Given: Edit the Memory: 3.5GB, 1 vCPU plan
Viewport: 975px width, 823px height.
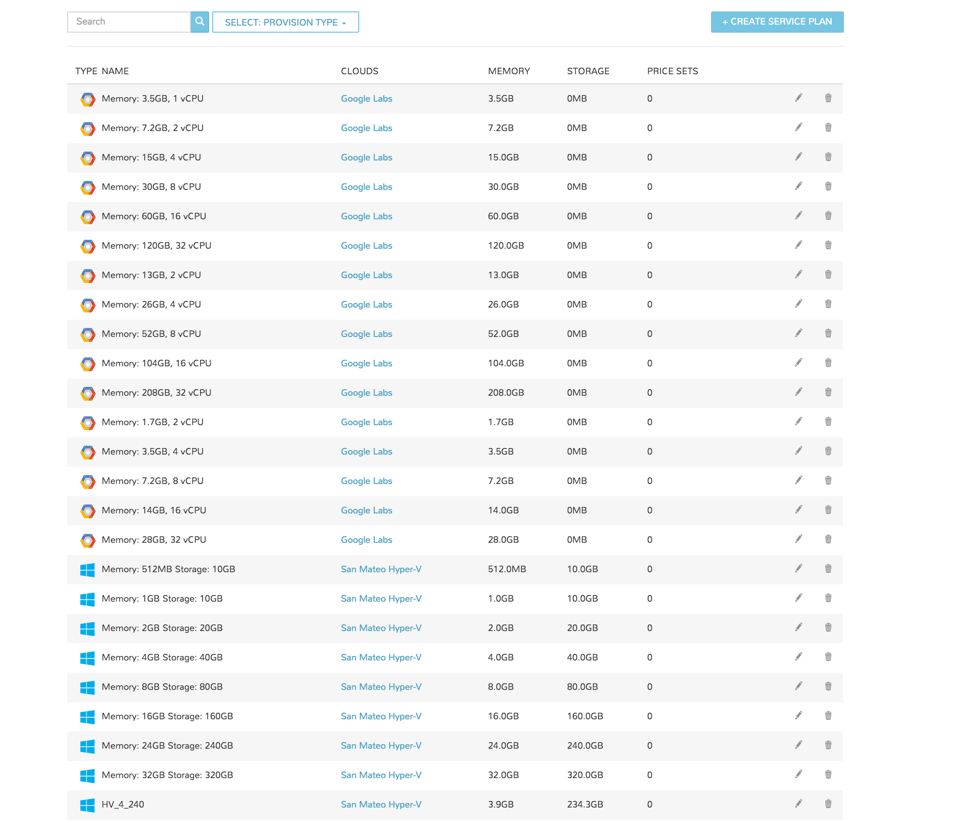Looking at the screenshot, I should click(798, 98).
